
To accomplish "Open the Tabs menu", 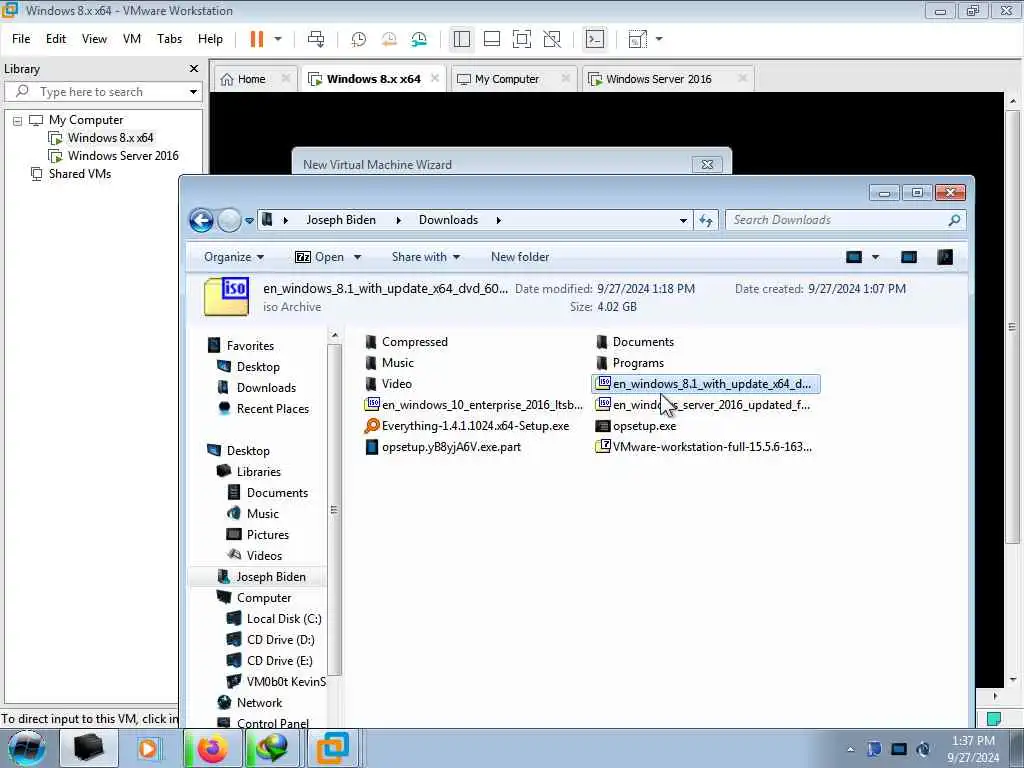I will (x=169, y=39).
